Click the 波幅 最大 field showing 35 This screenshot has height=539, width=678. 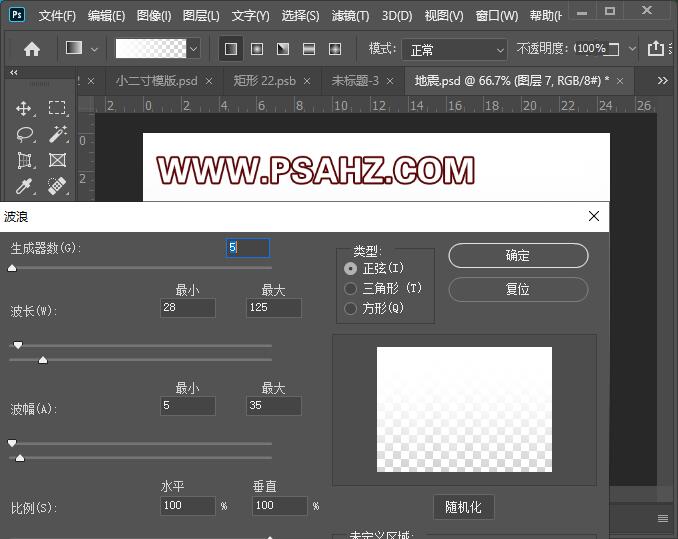(274, 406)
